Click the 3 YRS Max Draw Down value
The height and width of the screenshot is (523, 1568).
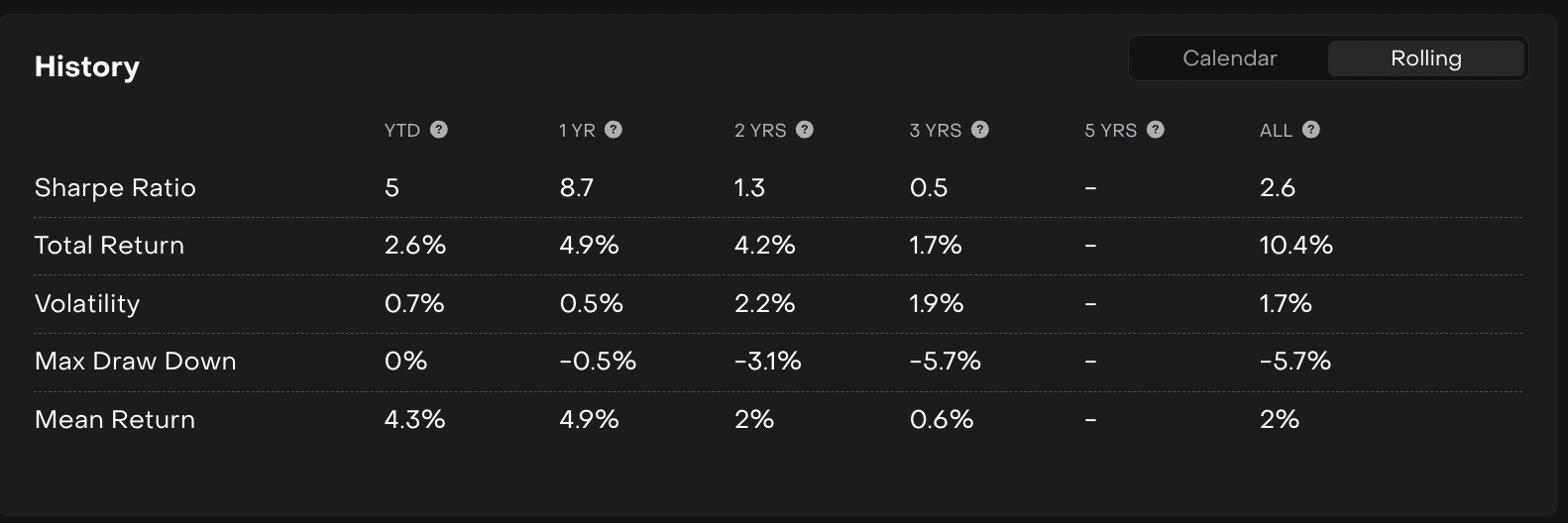945,362
